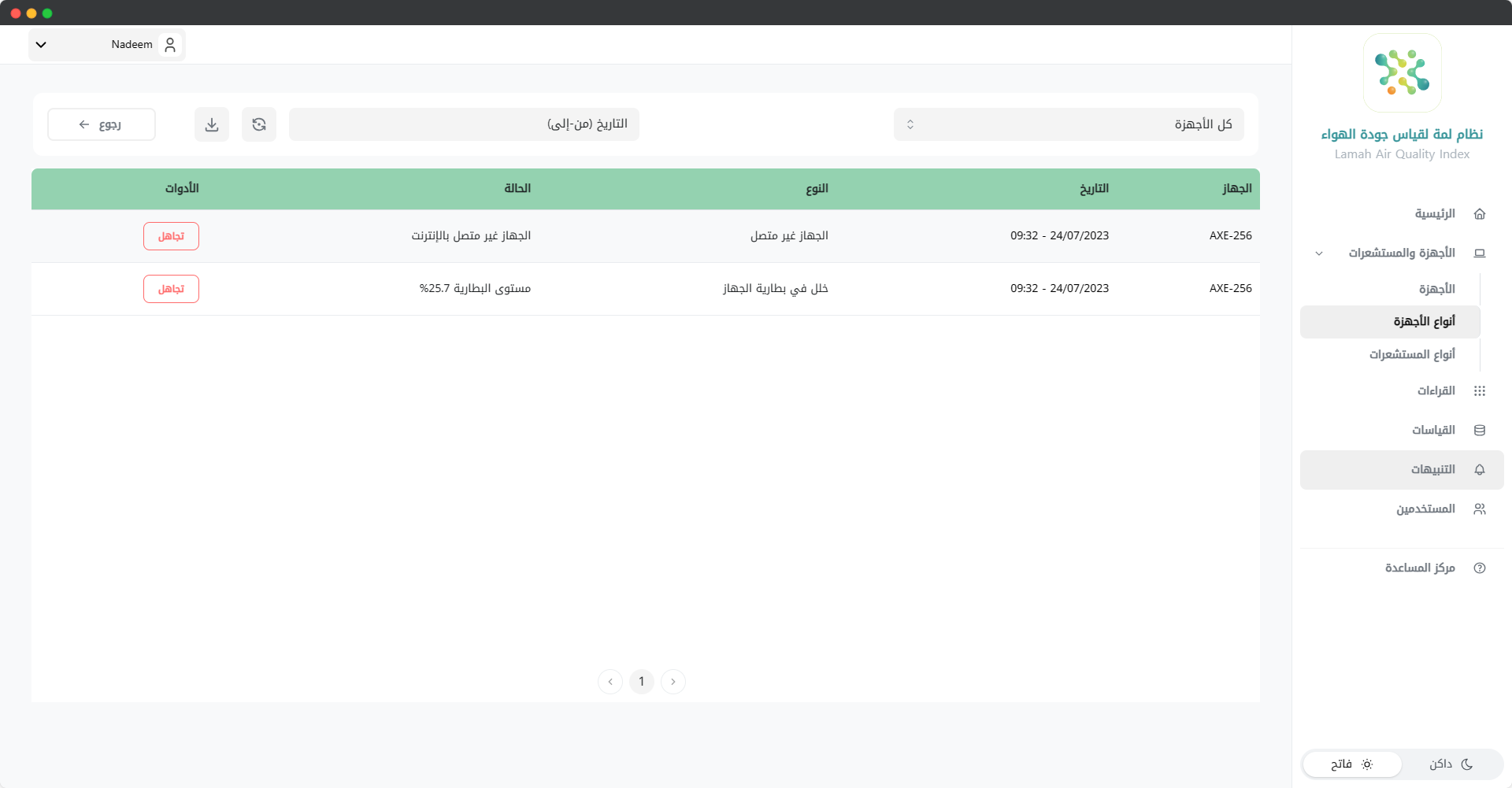
Task: Click the database icon beside القياسات
Action: (x=1480, y=431)
